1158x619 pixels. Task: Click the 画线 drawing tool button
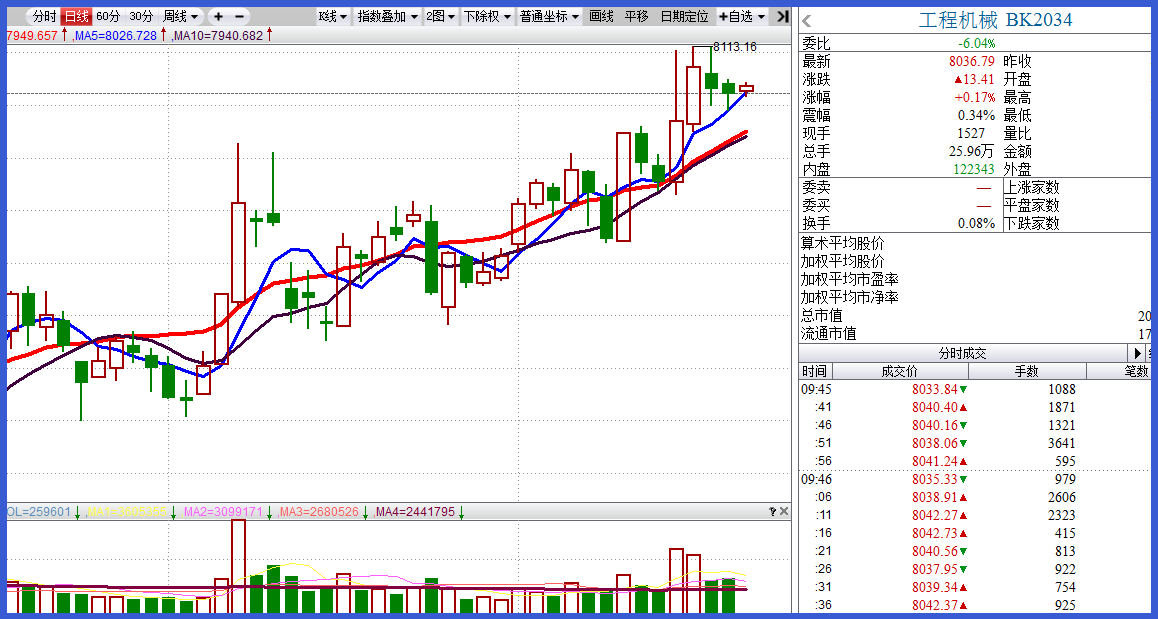coord(601,17)
